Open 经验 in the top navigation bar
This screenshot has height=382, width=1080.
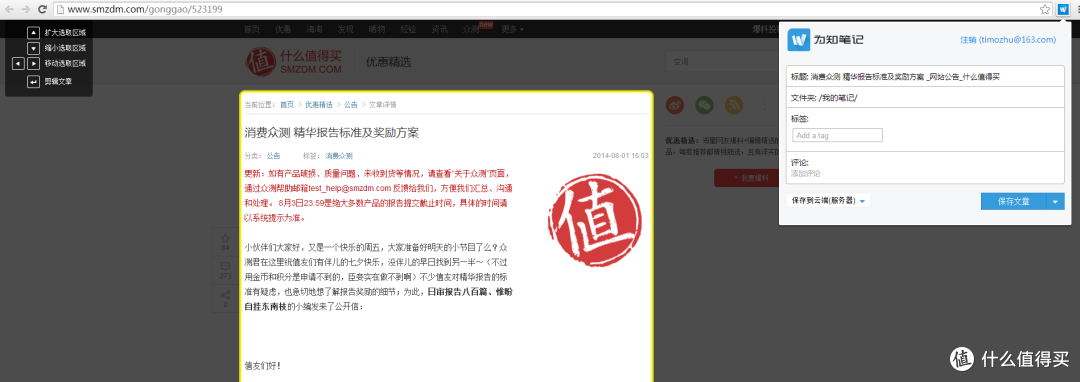(408, 30)
